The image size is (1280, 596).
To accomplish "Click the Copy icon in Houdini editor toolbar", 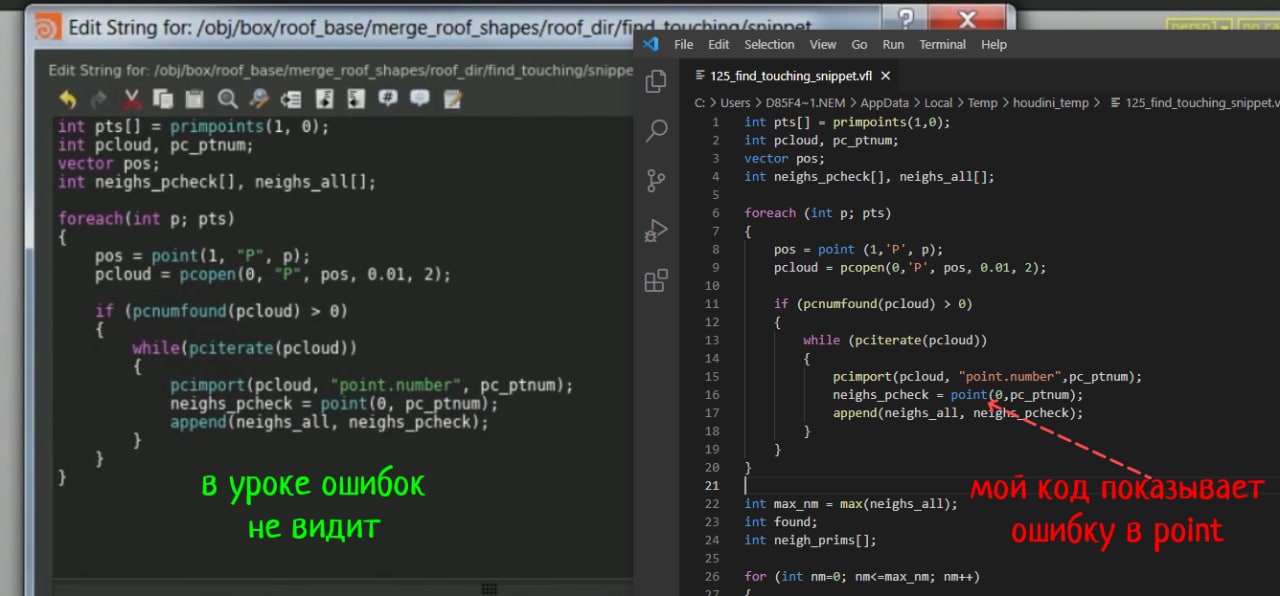I will coord(162,99).
